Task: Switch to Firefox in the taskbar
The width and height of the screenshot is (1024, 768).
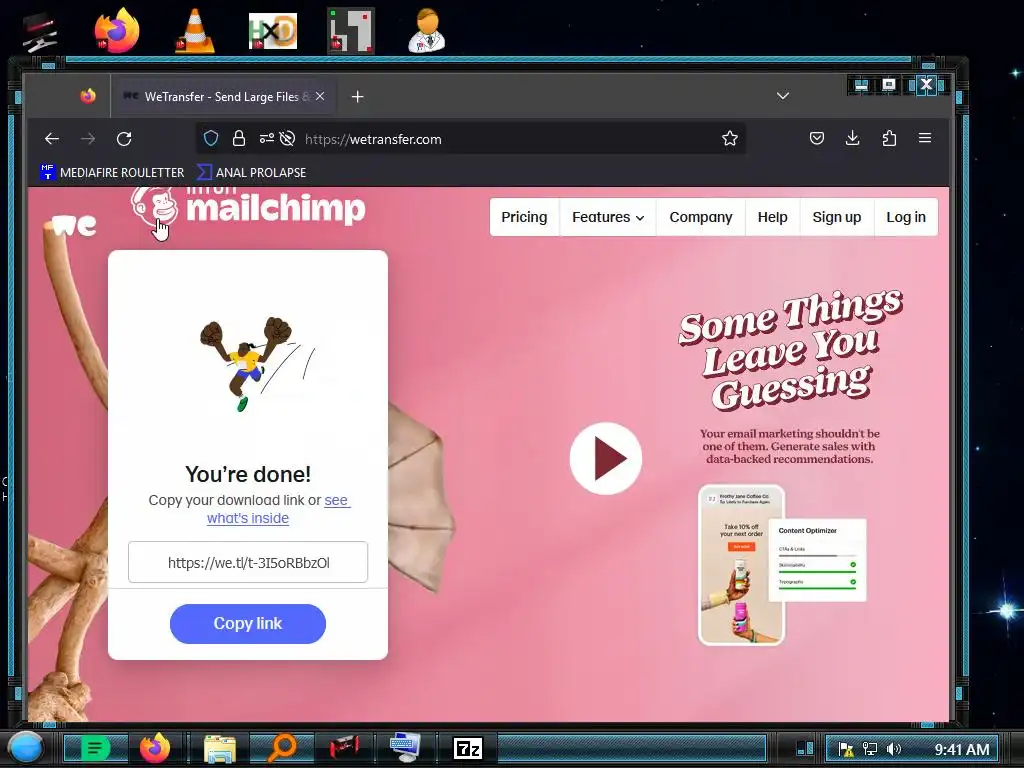Action: (x=155, y=748)
